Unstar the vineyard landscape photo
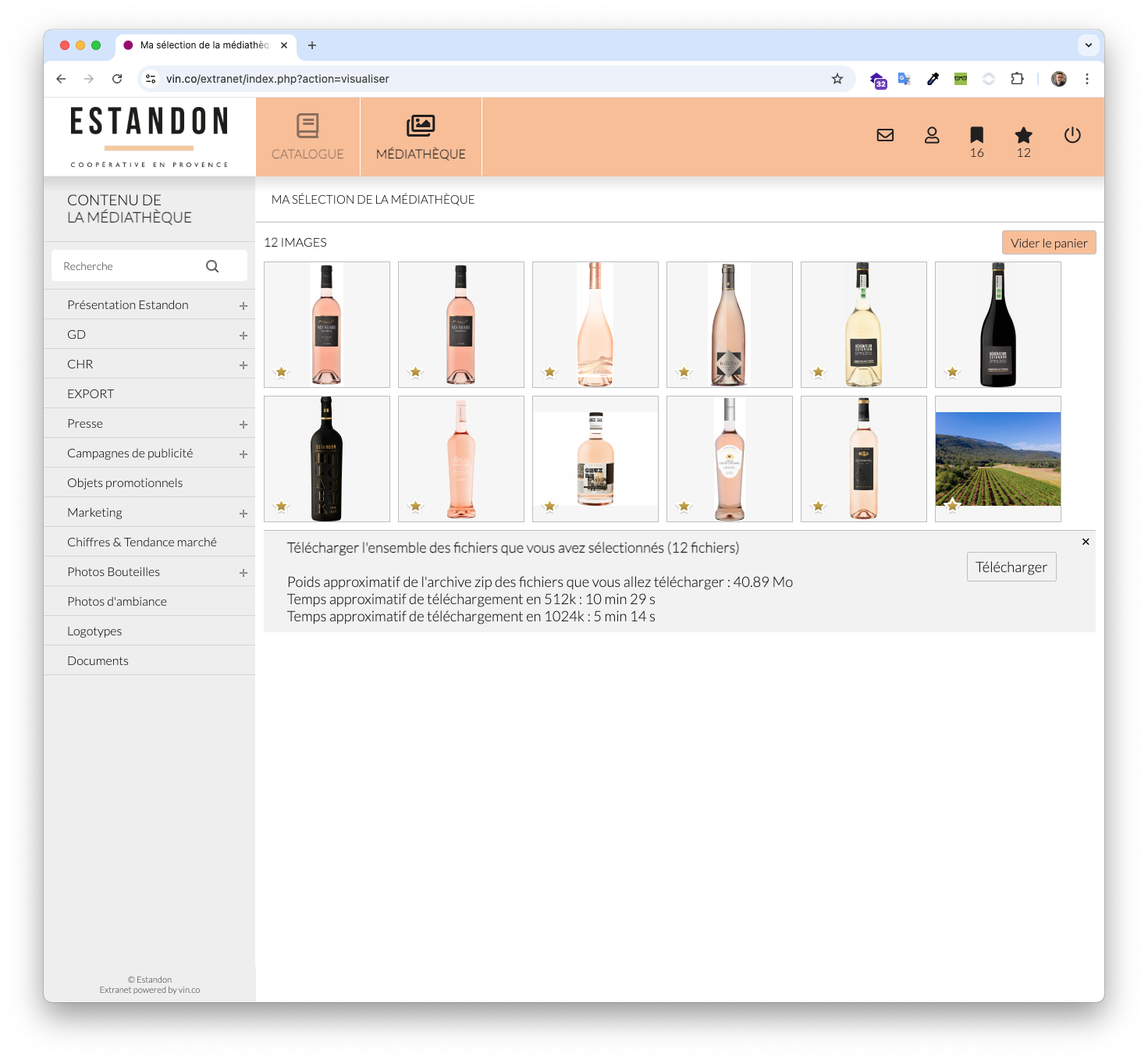The width and height of the screenshot is (1148, 1060). (x=953, y=507)
